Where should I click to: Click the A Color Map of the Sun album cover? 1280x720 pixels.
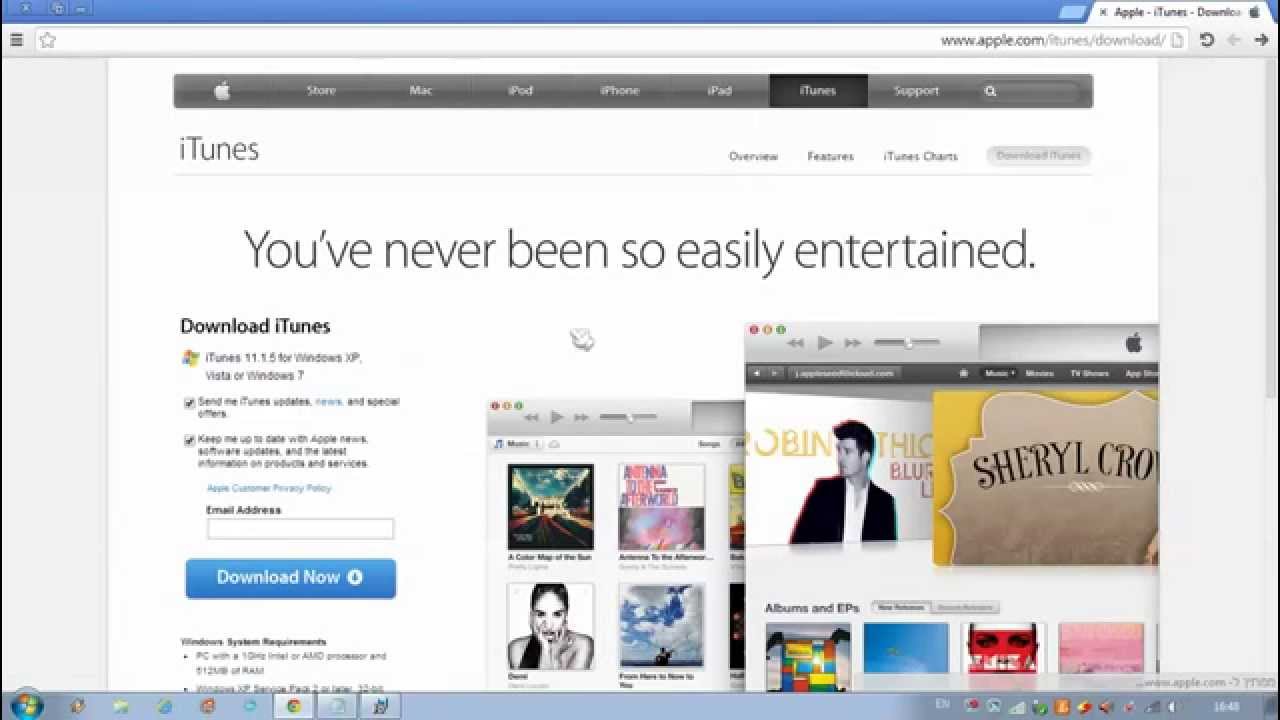click(x=550, y=506)
